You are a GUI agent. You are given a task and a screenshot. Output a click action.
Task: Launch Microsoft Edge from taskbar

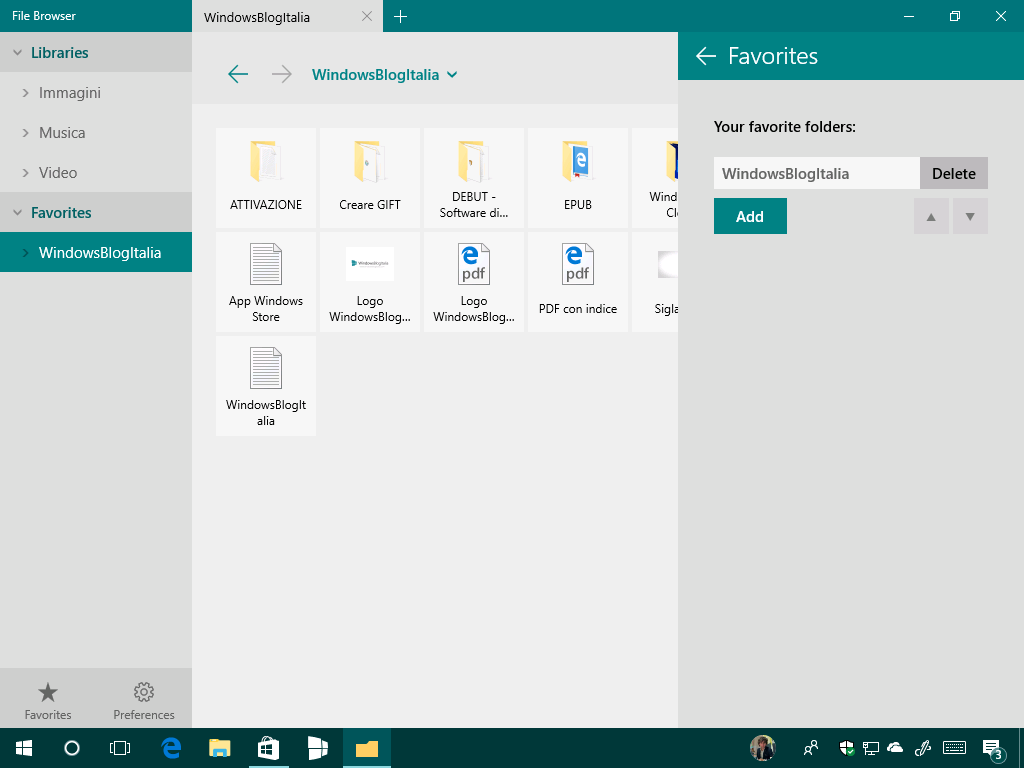coord(171,748)
